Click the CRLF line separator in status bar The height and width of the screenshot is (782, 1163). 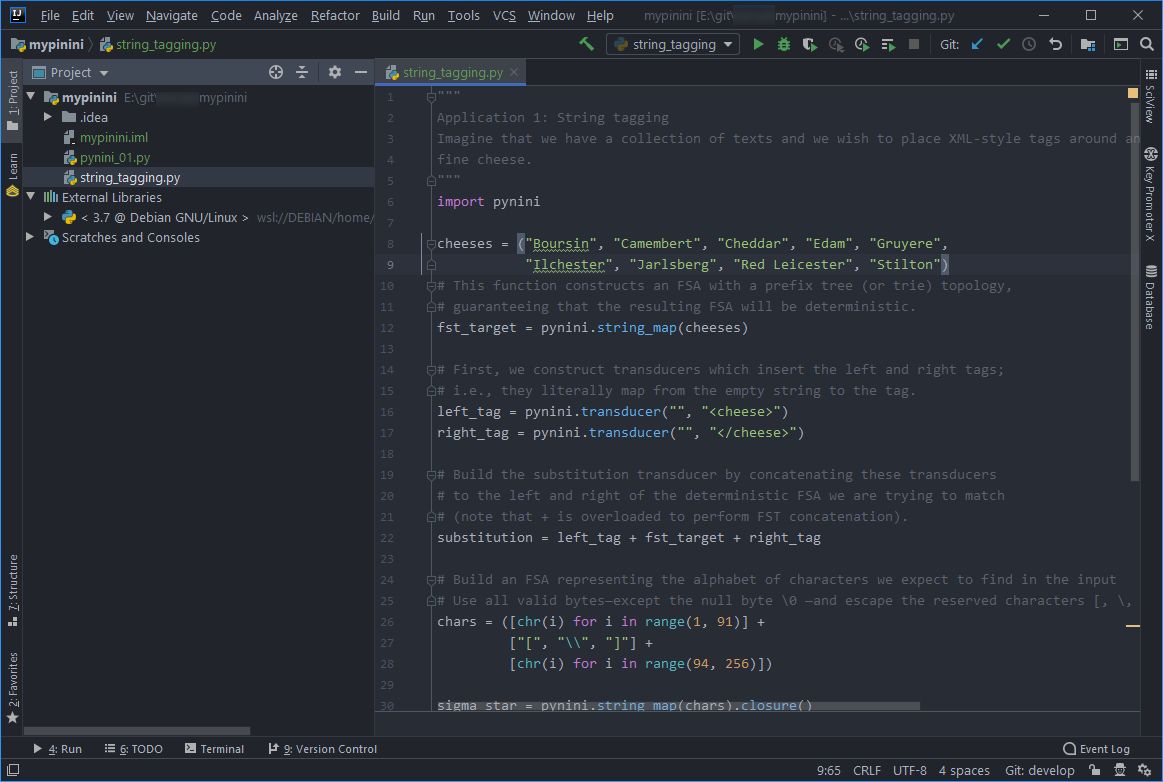[x=866, y=770]
